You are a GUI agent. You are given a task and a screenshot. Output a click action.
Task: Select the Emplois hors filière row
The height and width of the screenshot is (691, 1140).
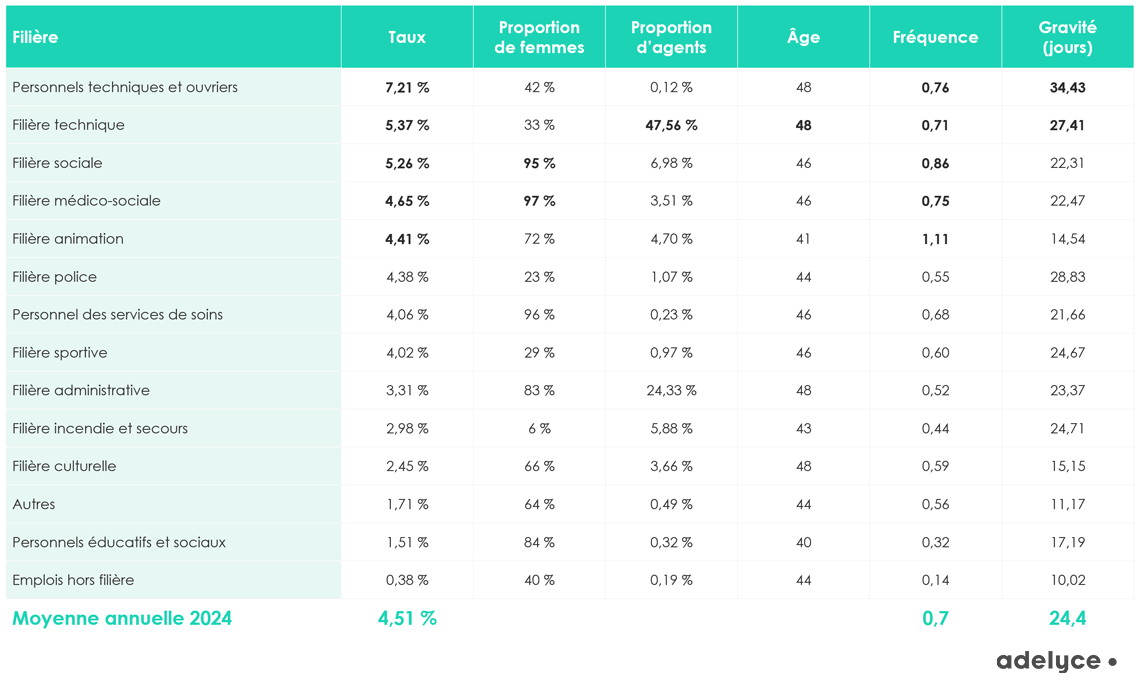73,580
